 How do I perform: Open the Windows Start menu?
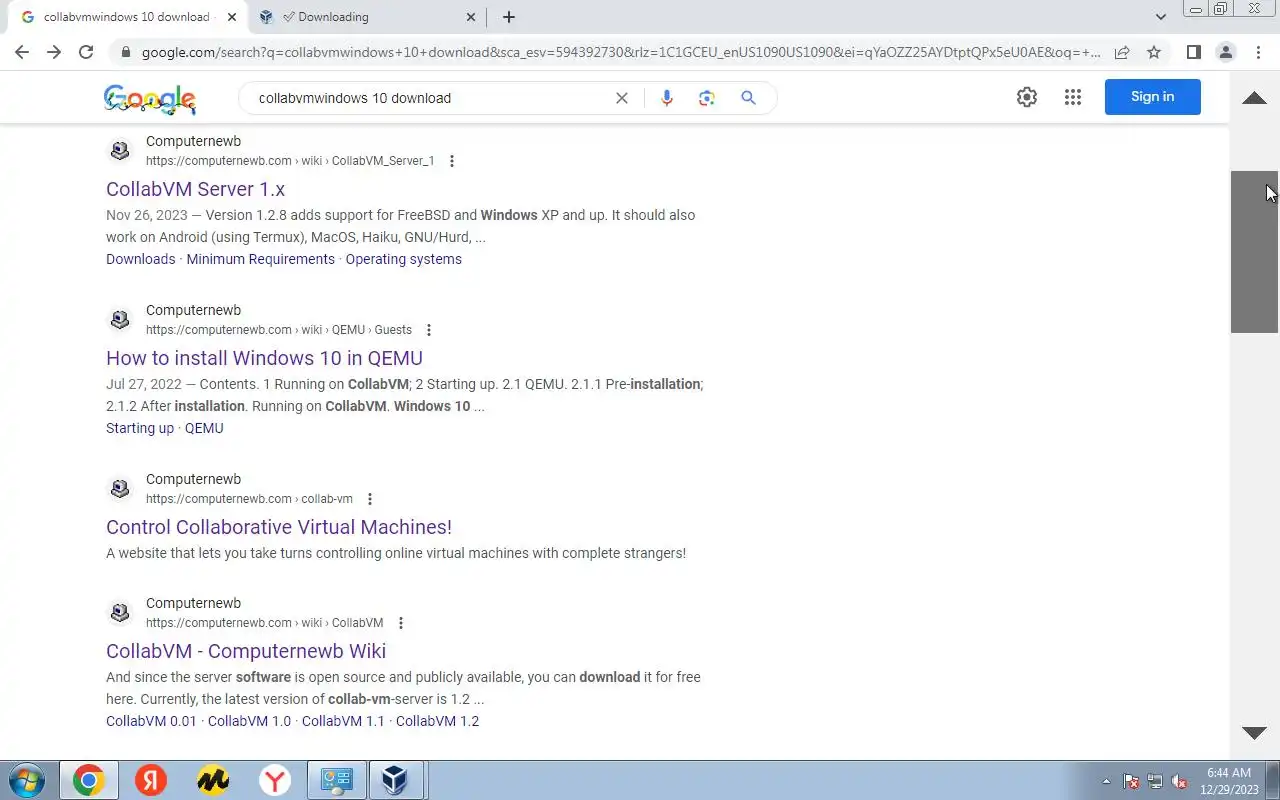tap(25, 780)
